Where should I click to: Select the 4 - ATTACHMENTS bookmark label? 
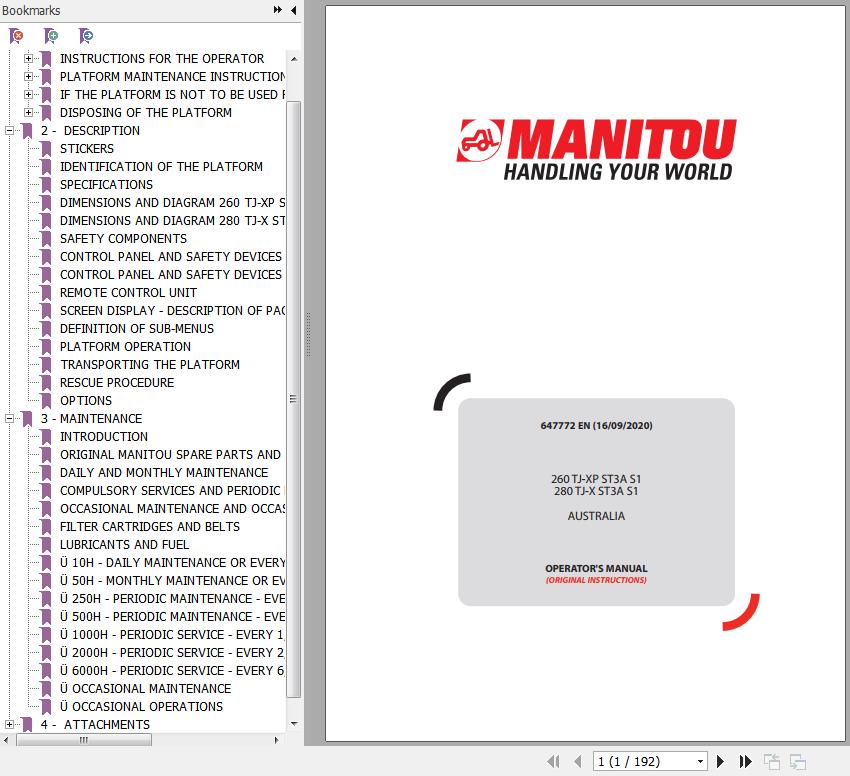[x=95, y=724]
